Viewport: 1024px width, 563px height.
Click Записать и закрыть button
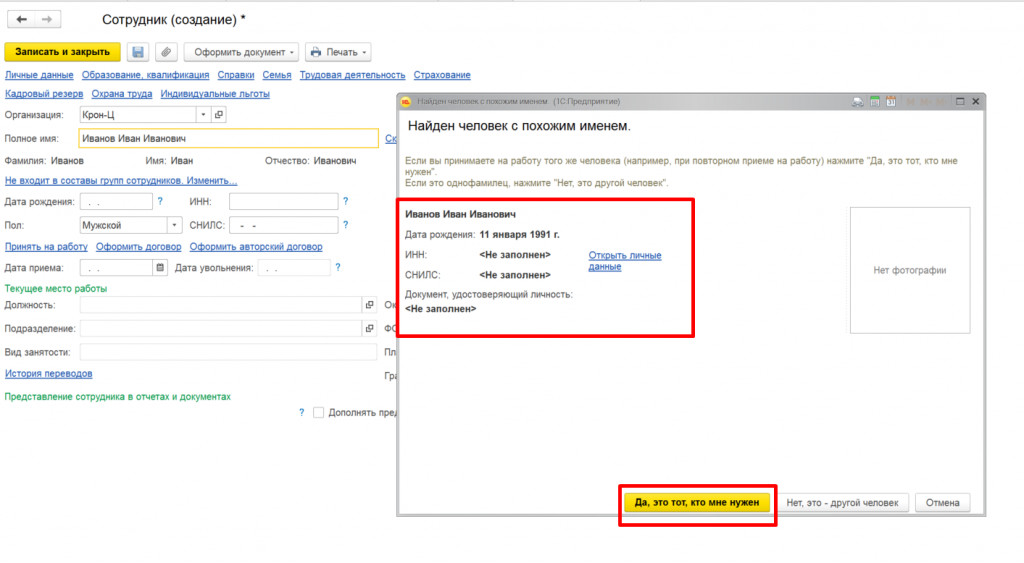point(63,52)
